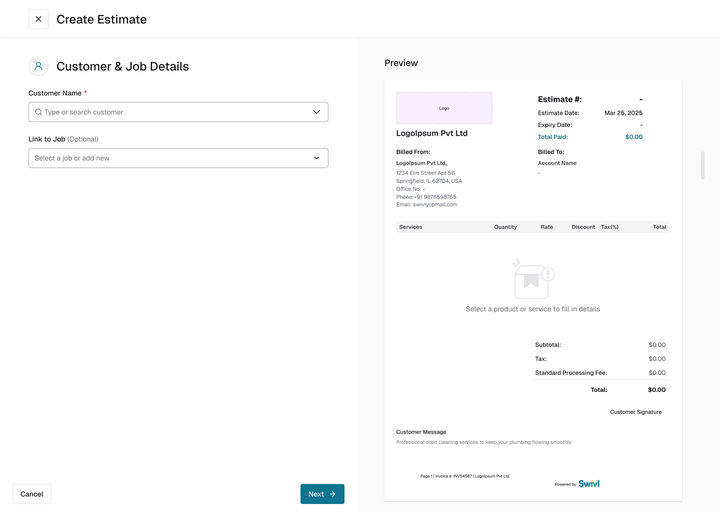This screenshot has height=512, width=720.
Task: Click the Account Name text
Action: coord(557,163)
